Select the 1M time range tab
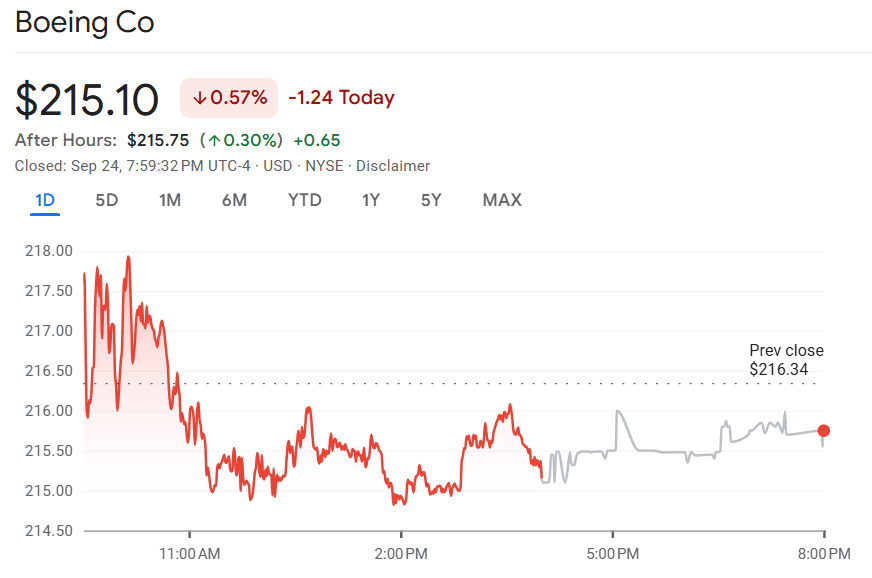 click(x=170, y=200)
